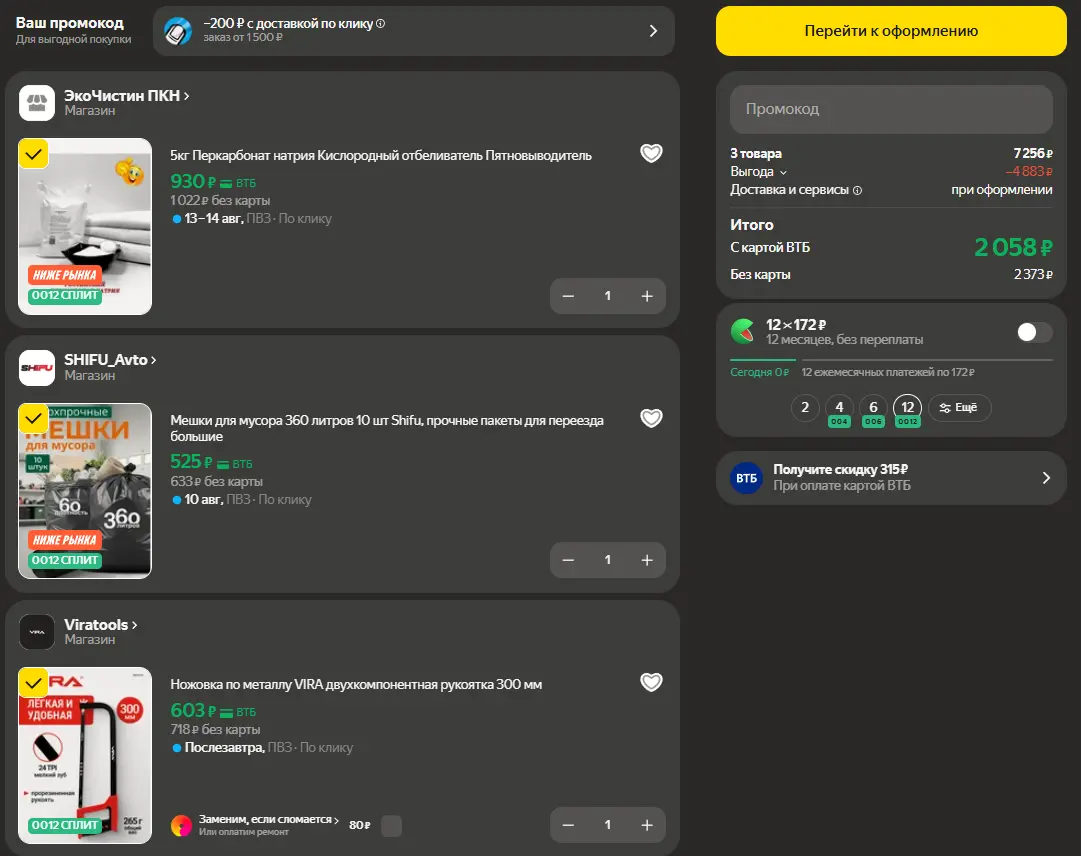Click Перейти к оформлению button
The width and height of the screenshot is (1081, 856).
891,31
